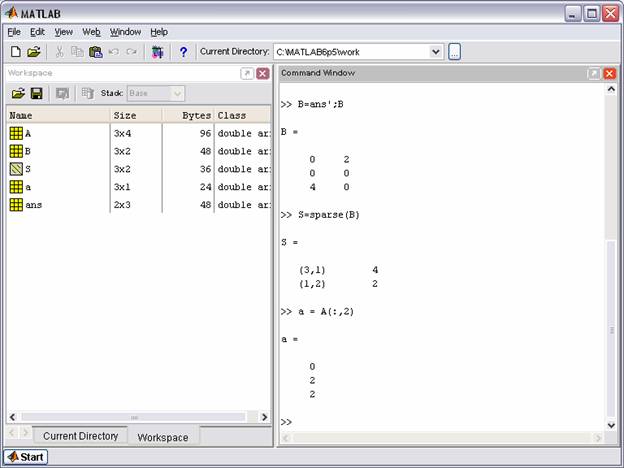Viewport: 624px width, 468px height.
Task: Click the a = A(:,2) command line
Action: tap(317, 312)
